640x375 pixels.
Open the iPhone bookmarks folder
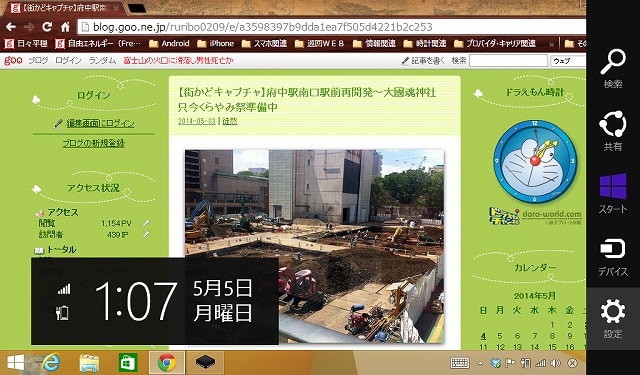point(216,43)
